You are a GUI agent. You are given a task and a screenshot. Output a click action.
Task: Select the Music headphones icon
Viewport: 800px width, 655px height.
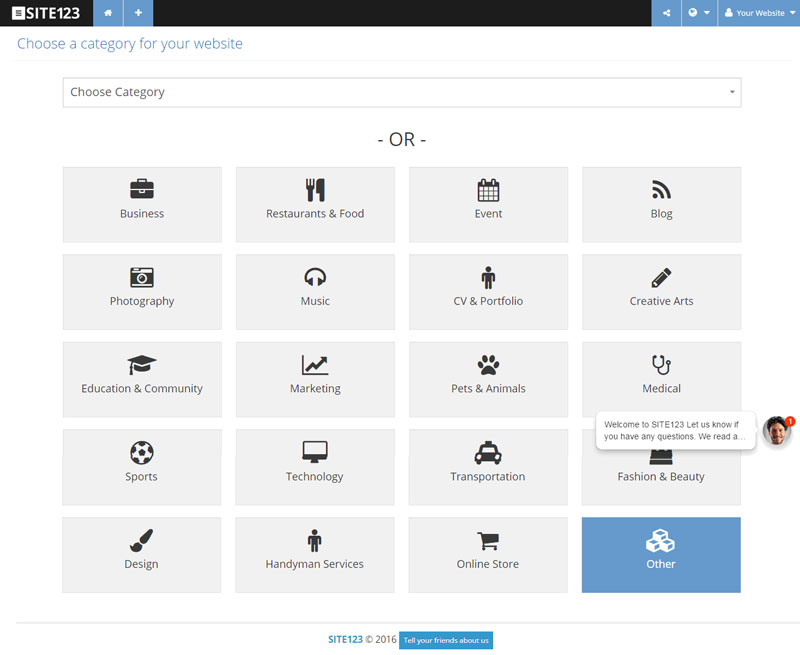pyautogui.click(x=315, y=277)
